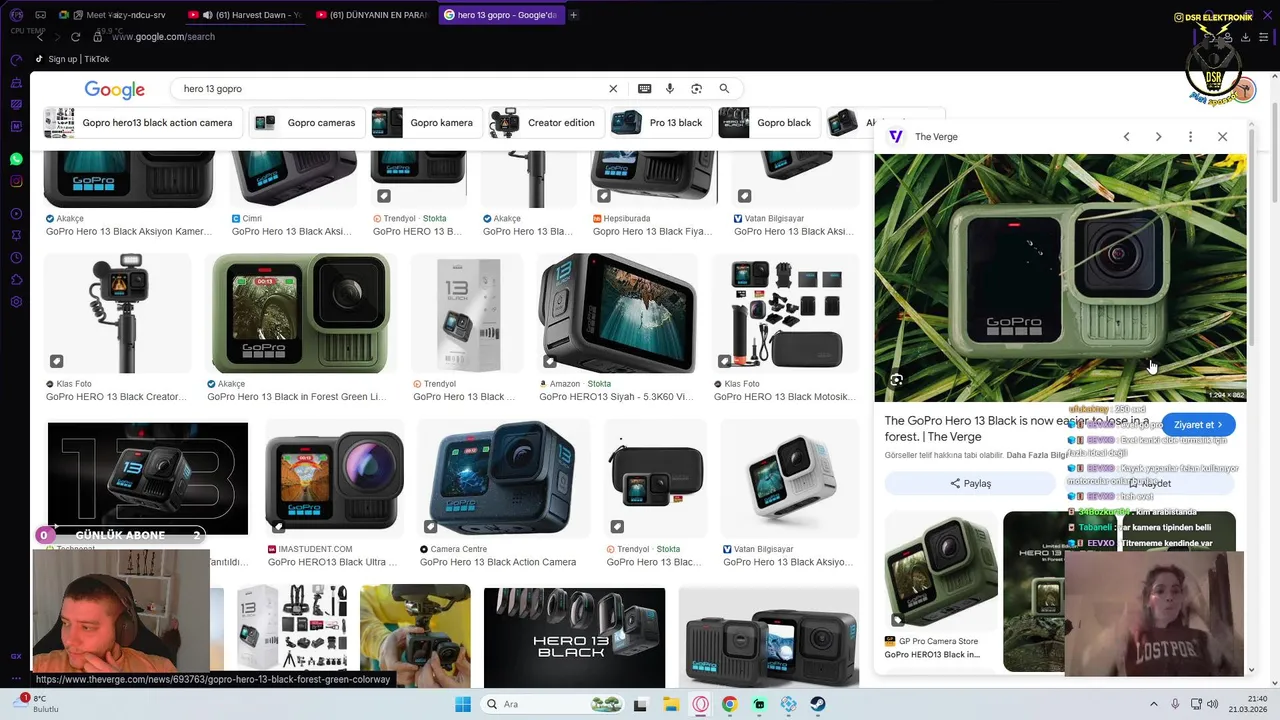
Task: Switch to the Harvest Dawn YouTube tab
Action: pos(245,15)
